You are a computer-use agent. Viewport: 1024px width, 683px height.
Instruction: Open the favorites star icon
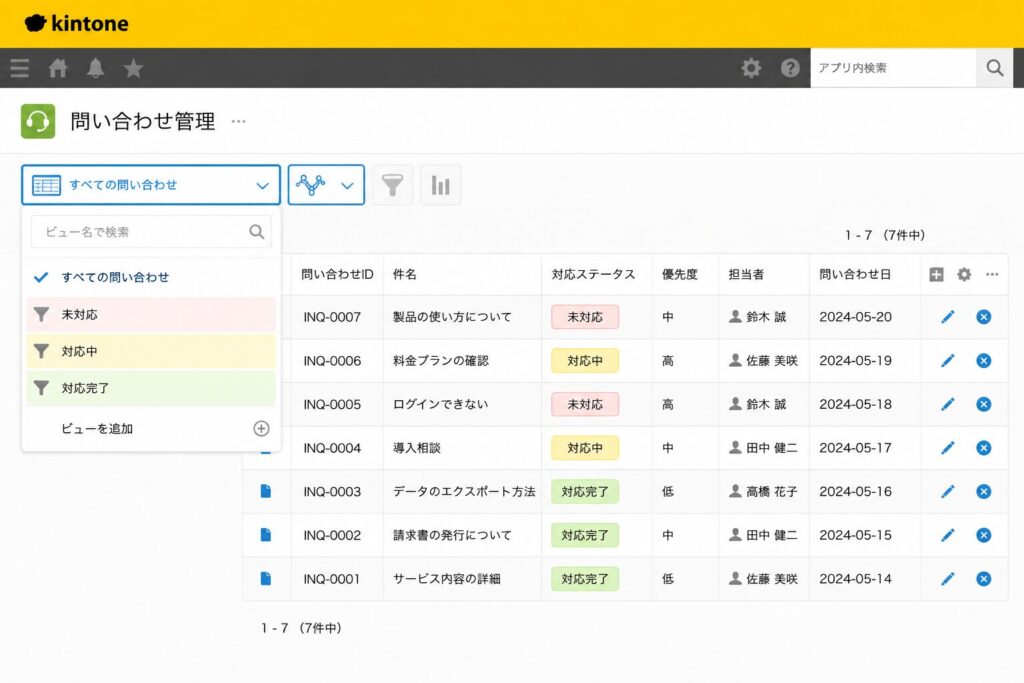[x=133, y=68]
